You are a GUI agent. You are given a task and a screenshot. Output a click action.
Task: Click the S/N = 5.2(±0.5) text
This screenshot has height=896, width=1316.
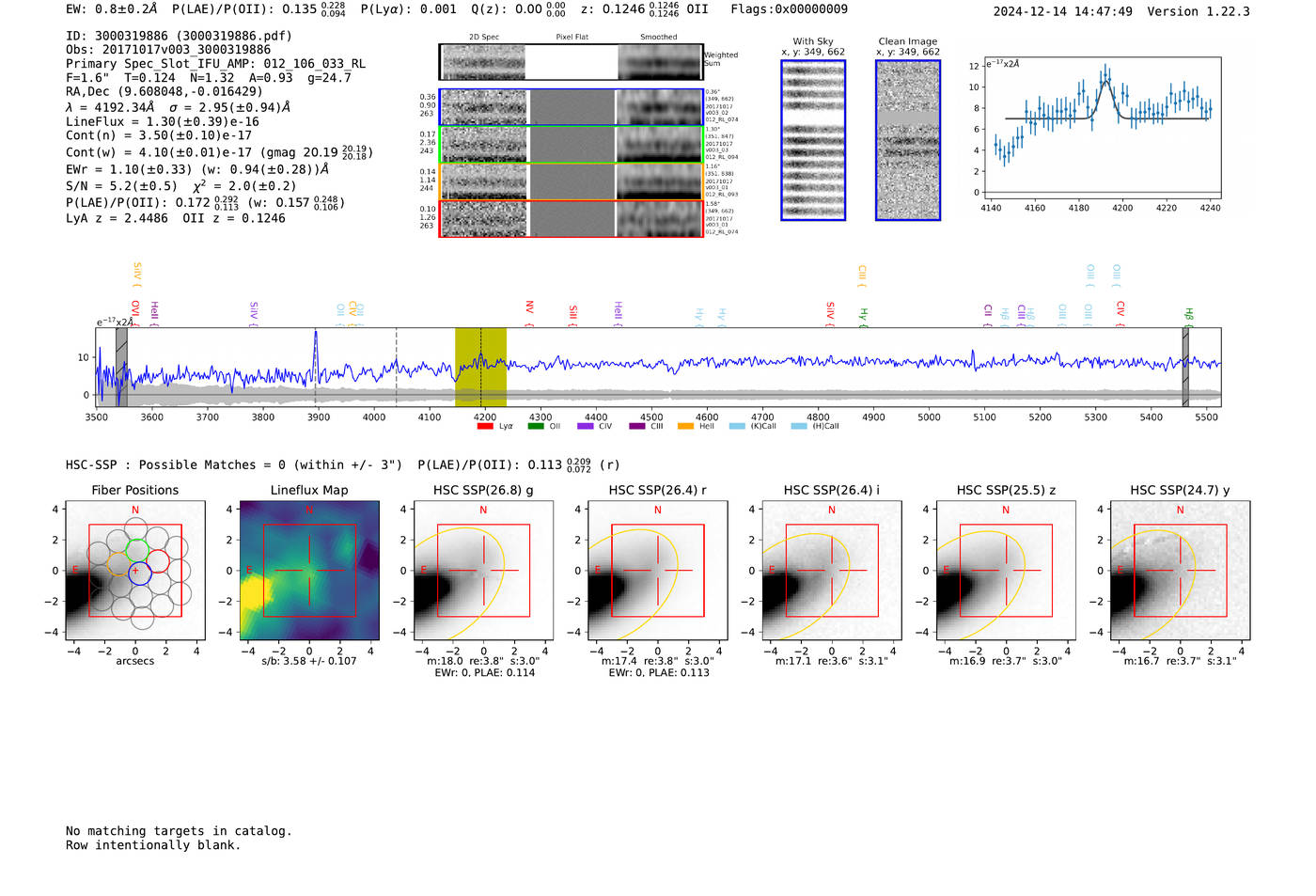point(121,186)
